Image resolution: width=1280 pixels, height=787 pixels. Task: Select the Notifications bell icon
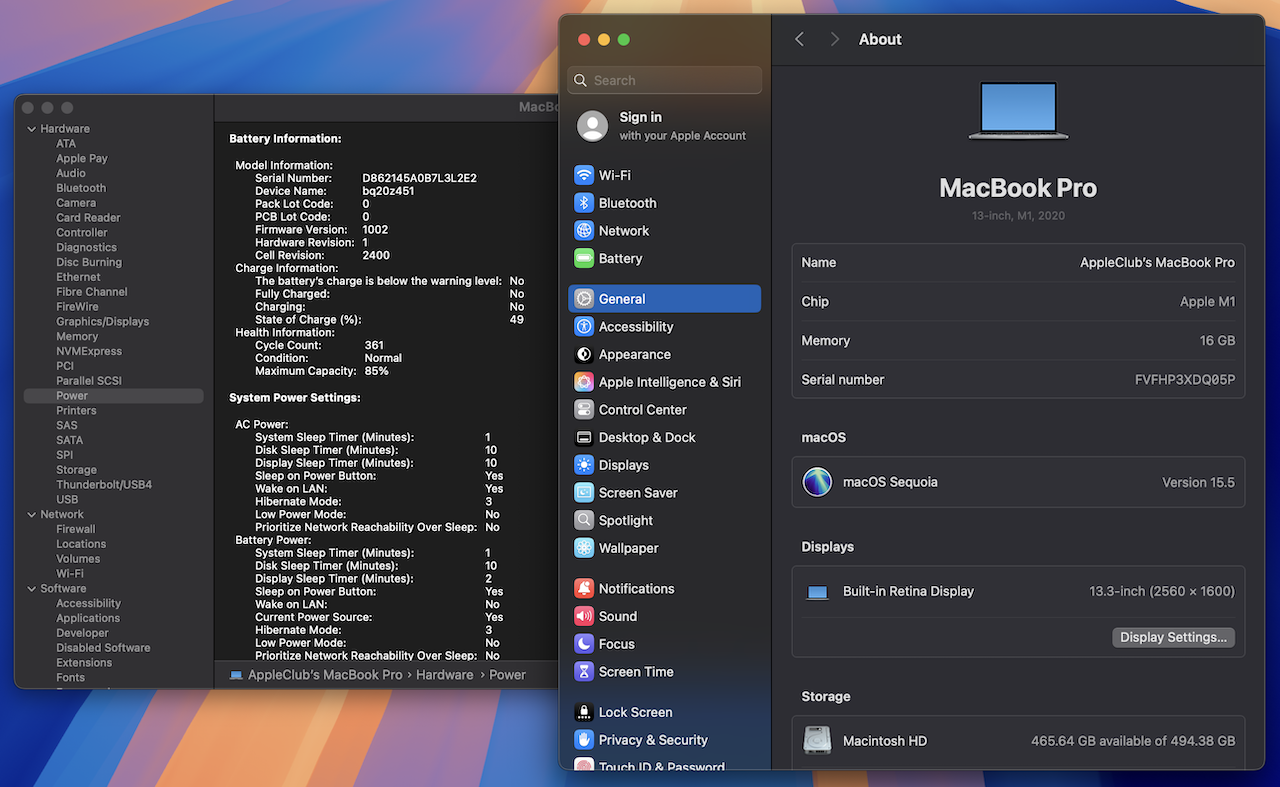click(584, 589)
